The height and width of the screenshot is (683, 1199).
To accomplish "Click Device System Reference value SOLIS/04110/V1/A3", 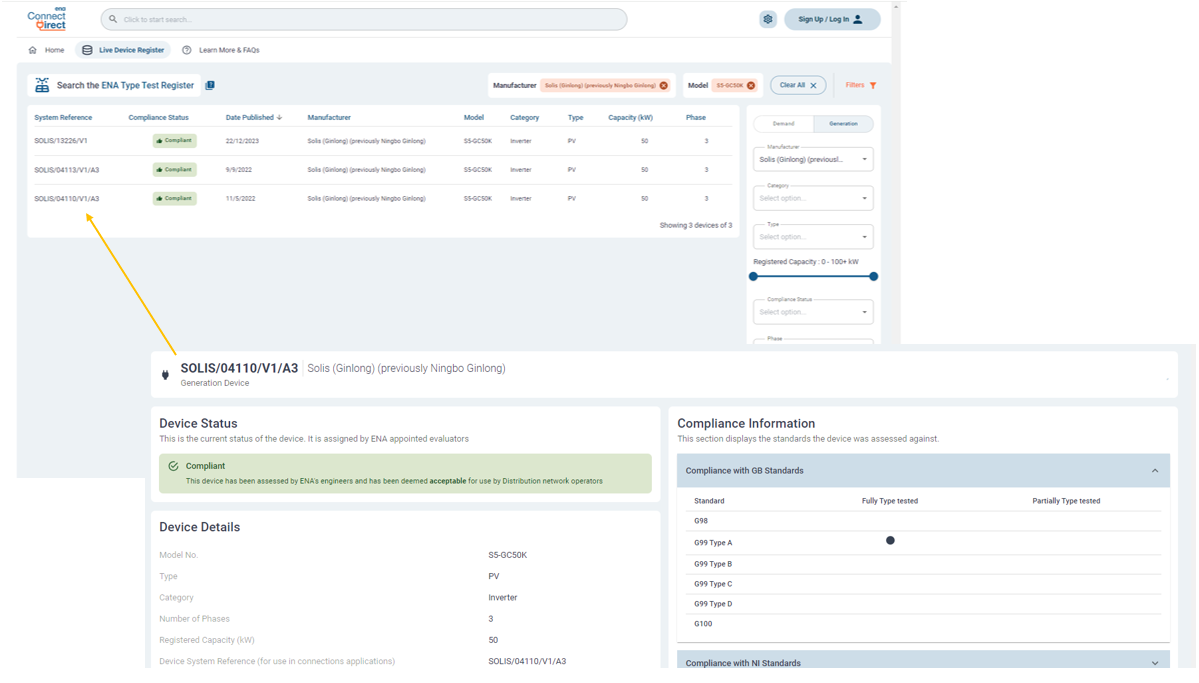I will (527, 662).
